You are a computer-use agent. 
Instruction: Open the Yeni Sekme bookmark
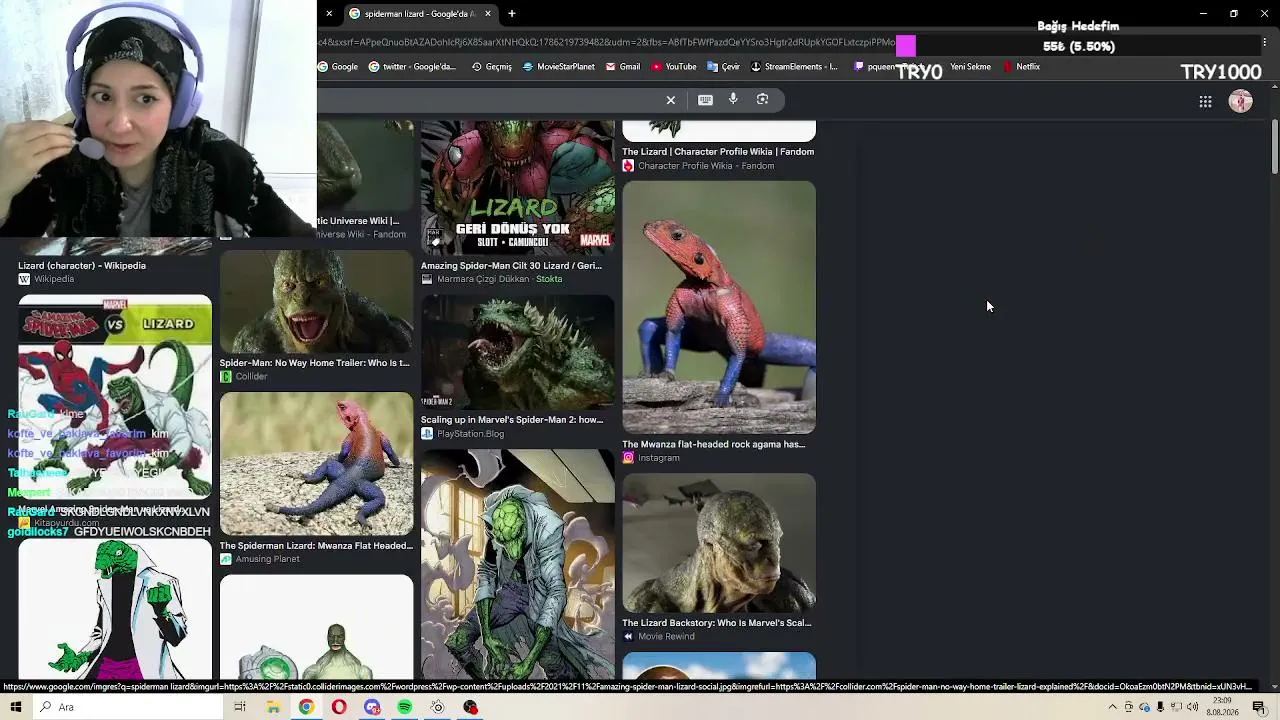pos(970,67)
